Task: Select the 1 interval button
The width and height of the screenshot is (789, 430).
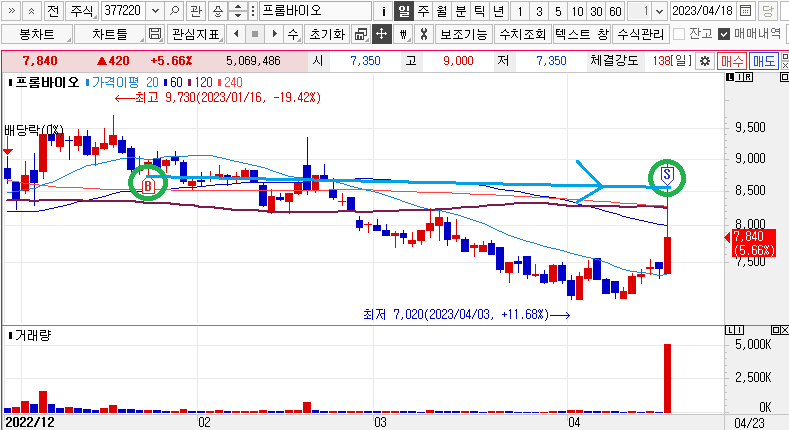Action: (520, 11)
